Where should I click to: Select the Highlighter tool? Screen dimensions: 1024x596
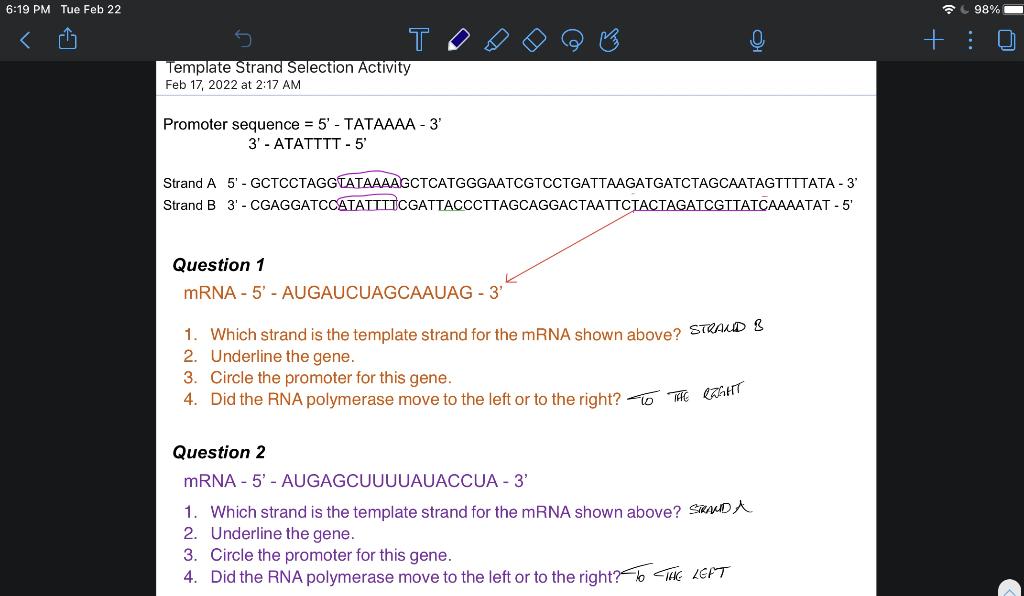click(x=496, y=40)
